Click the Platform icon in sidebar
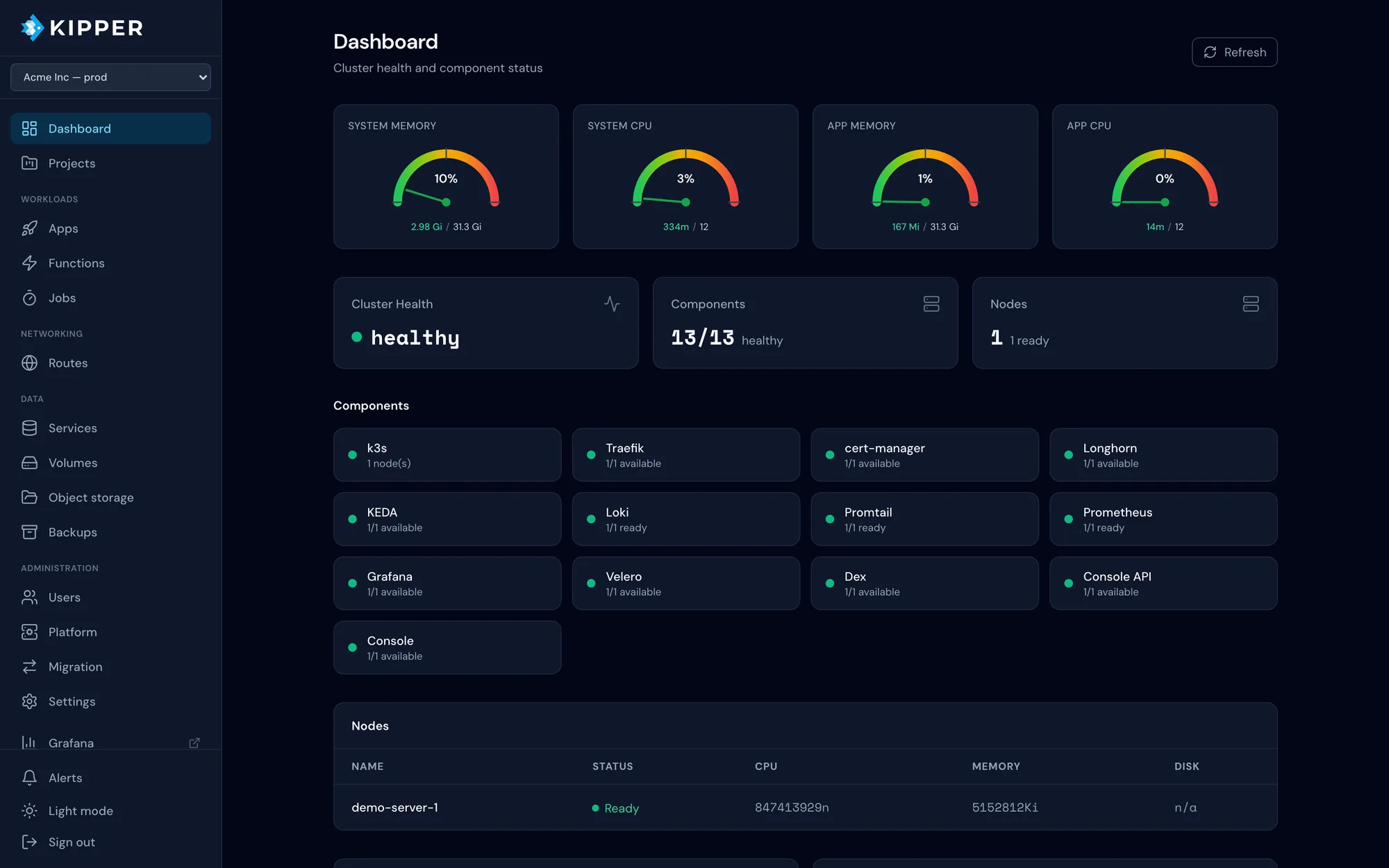This screenshot has height=868, width=1389. 29,633
